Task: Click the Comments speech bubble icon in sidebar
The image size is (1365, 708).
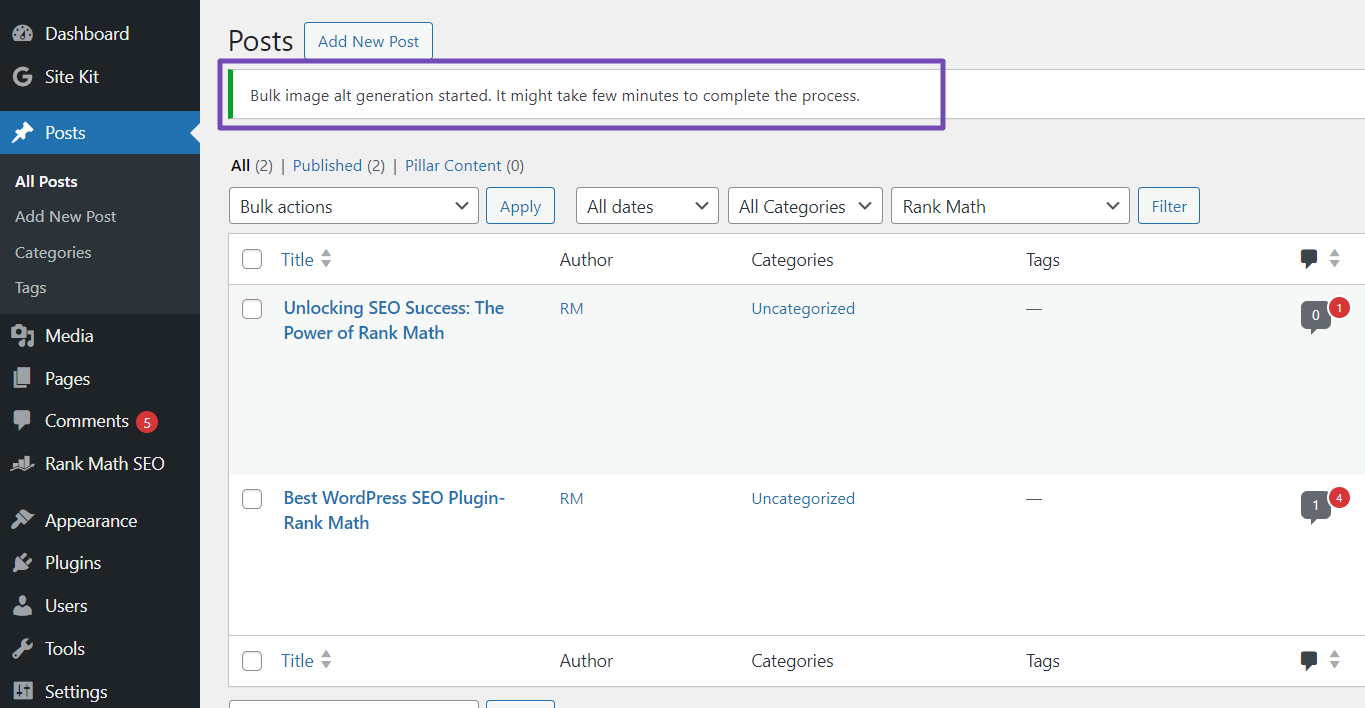Action: (22, 421)
